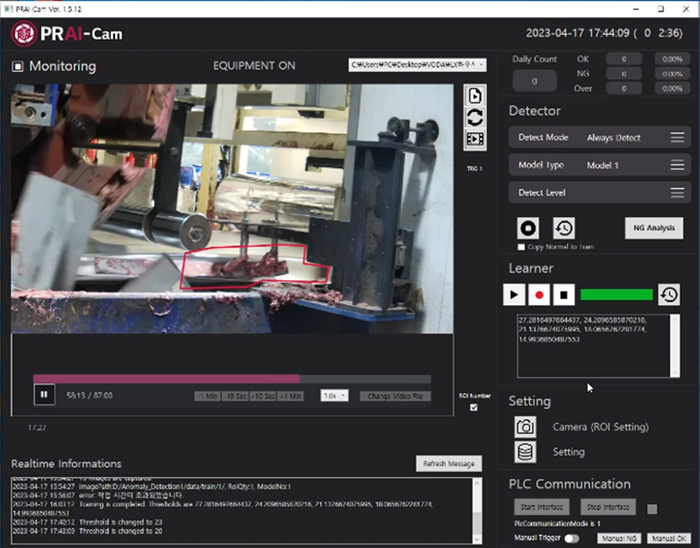
Task: Click the Camera (ROI Setting) label
Action: click(600, 427)
